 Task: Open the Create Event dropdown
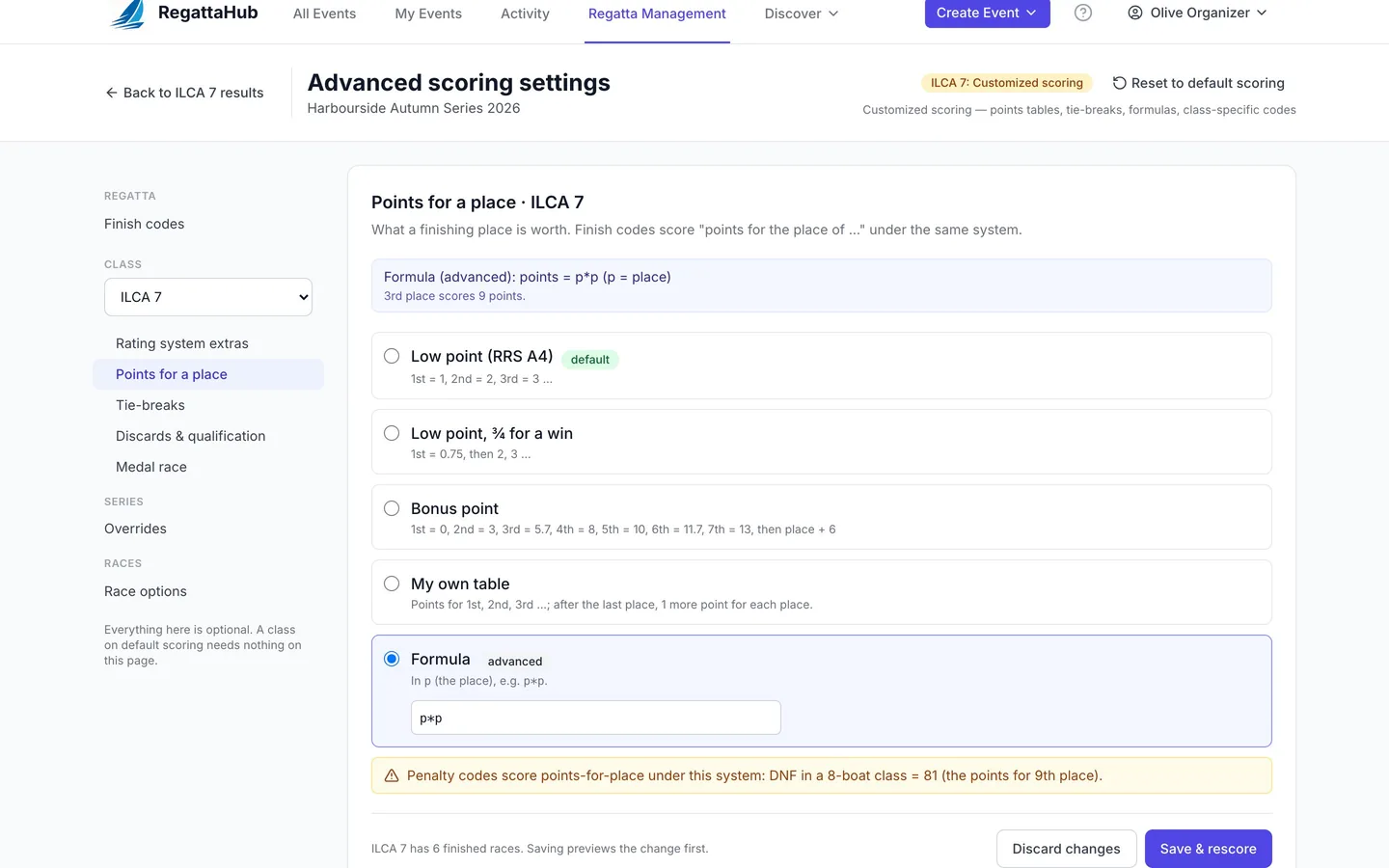pos(987,13)
